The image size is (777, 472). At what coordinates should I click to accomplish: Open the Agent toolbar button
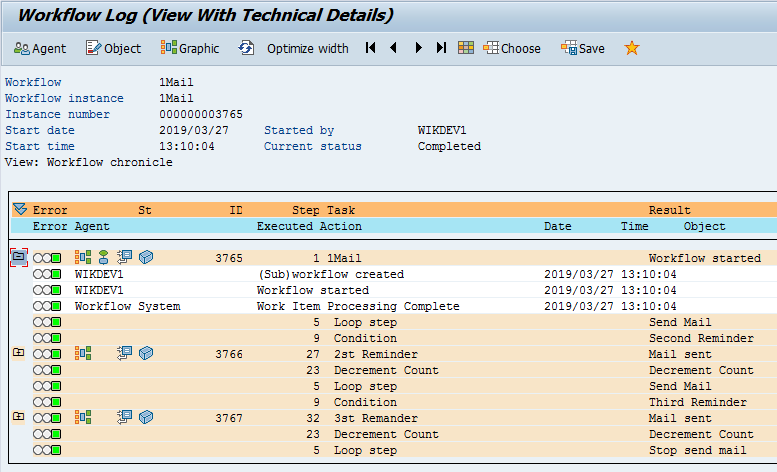tap(40, 49)
